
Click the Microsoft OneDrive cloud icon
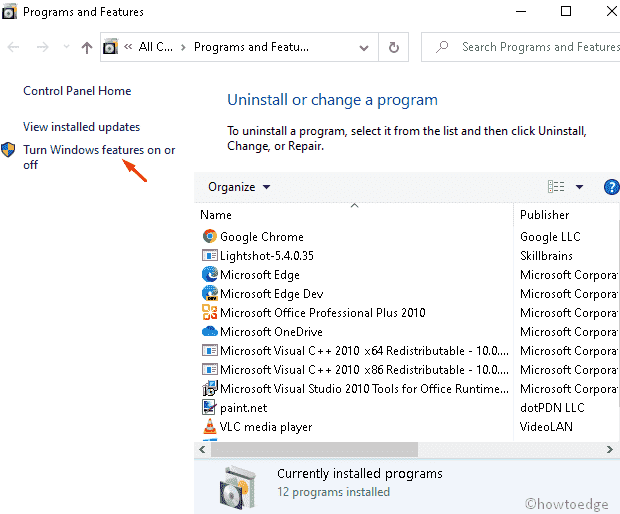pyautogui.click(x=210, y=331)
